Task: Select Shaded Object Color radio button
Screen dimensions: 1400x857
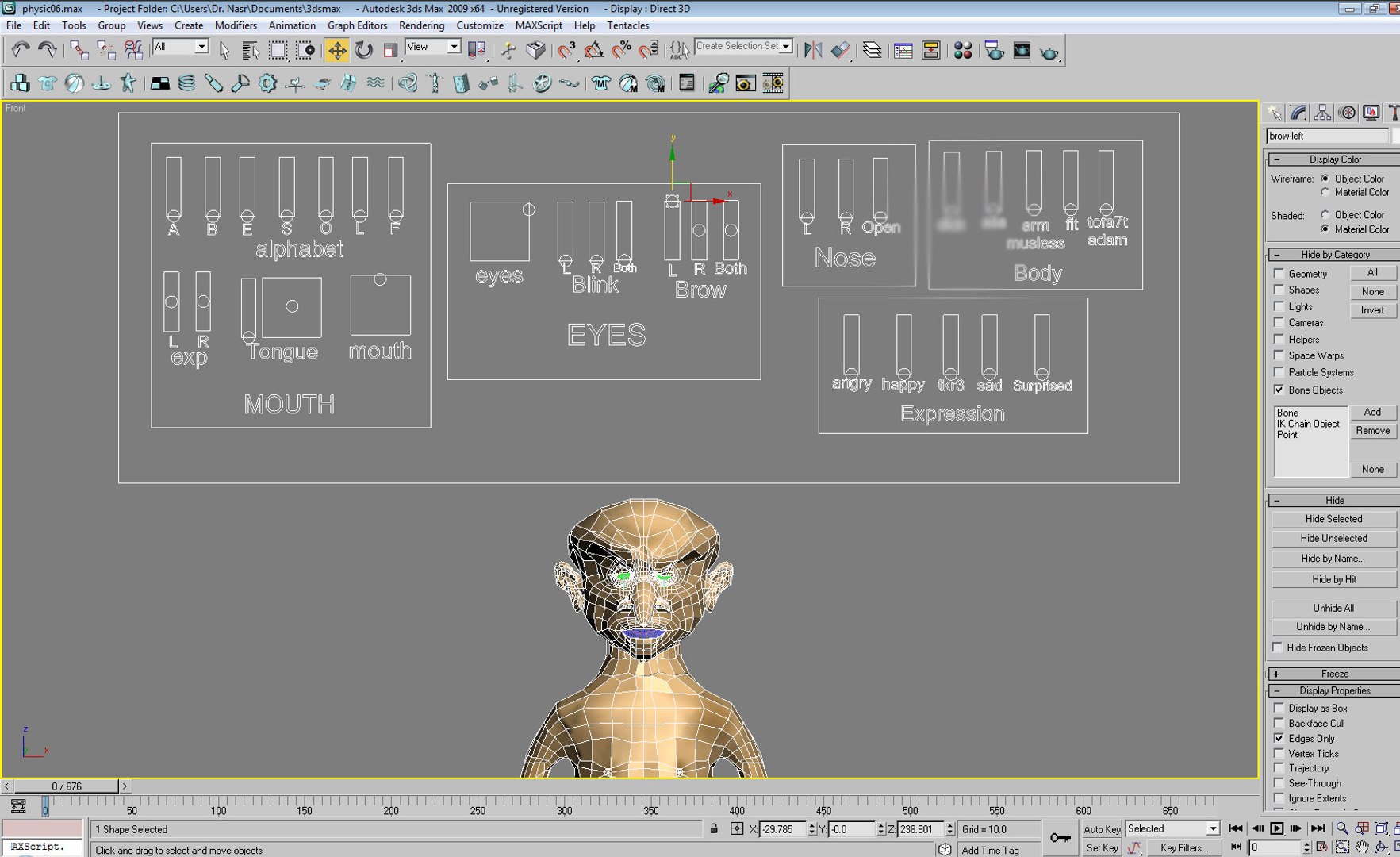Action: pos(1325,214)
